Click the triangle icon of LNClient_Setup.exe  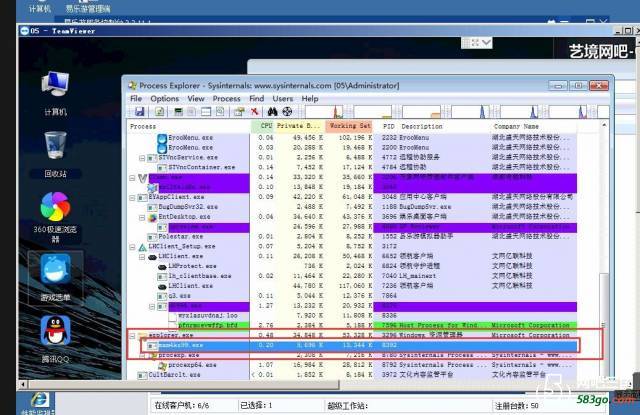pyautogui.click(x=142, y=247)
